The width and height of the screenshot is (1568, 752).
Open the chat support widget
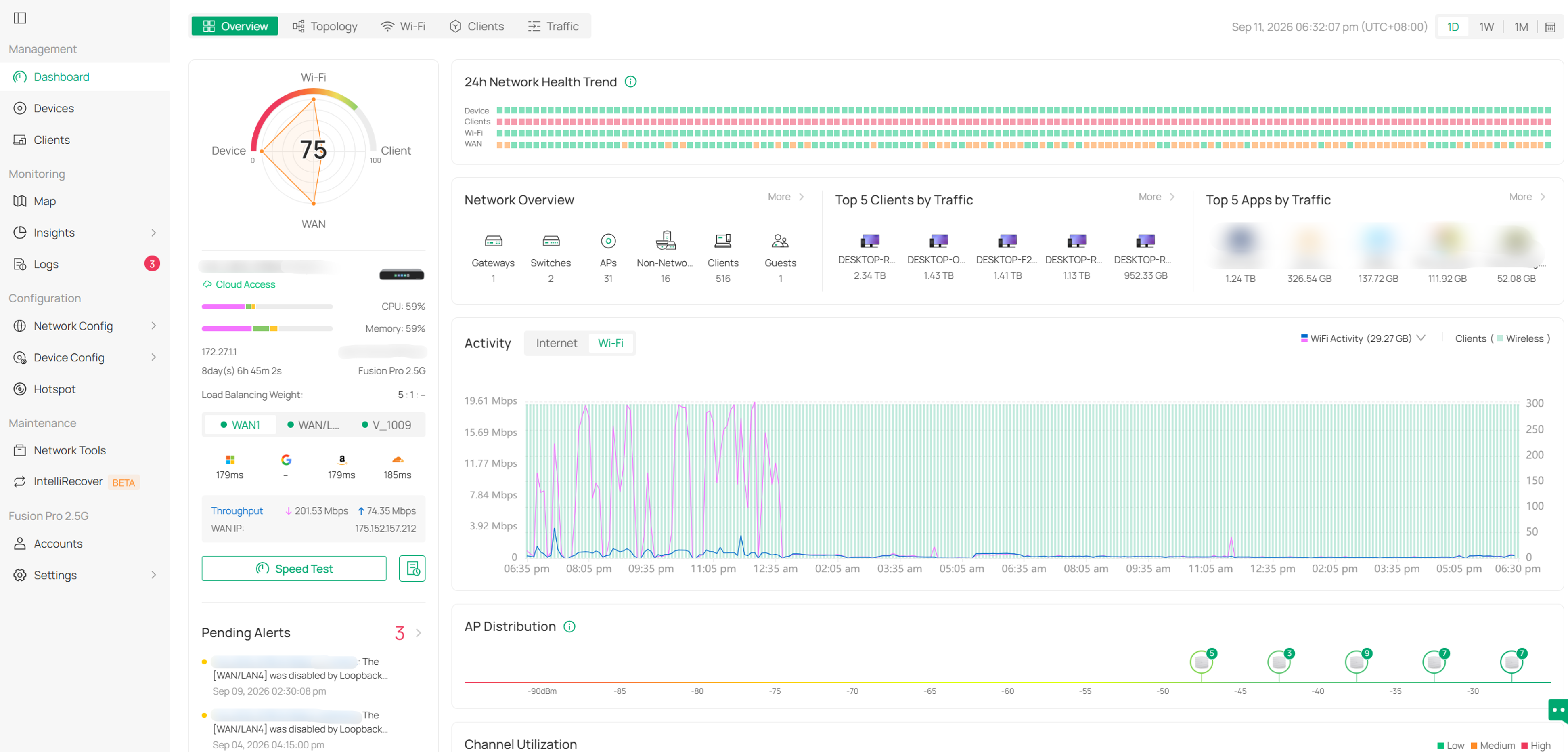pos(1558,710)
